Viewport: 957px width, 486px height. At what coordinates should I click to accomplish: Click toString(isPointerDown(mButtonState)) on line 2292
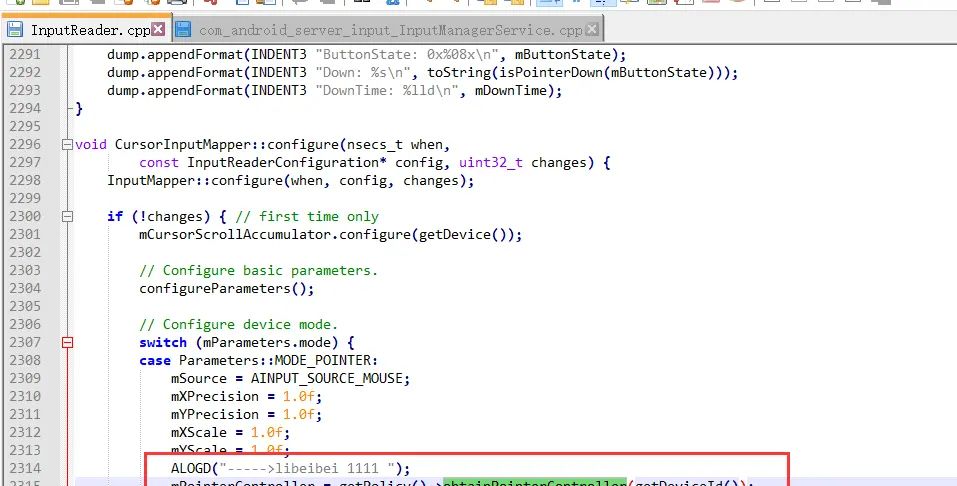click(x=577, y=73)
